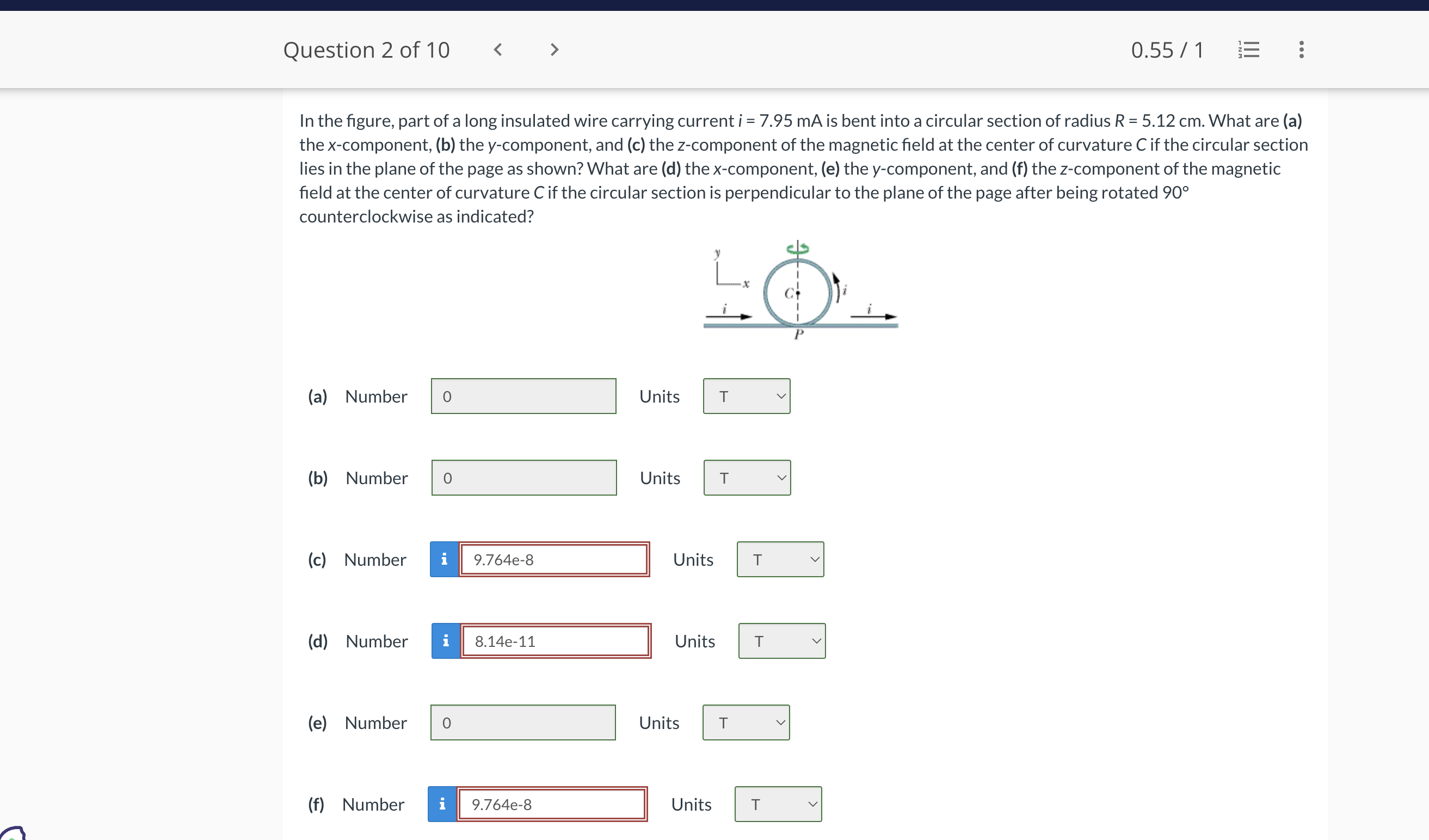Click the 0.55 / 1 score text
The width and height of the screenshot is (1429, 840).
click(1167, 50)
